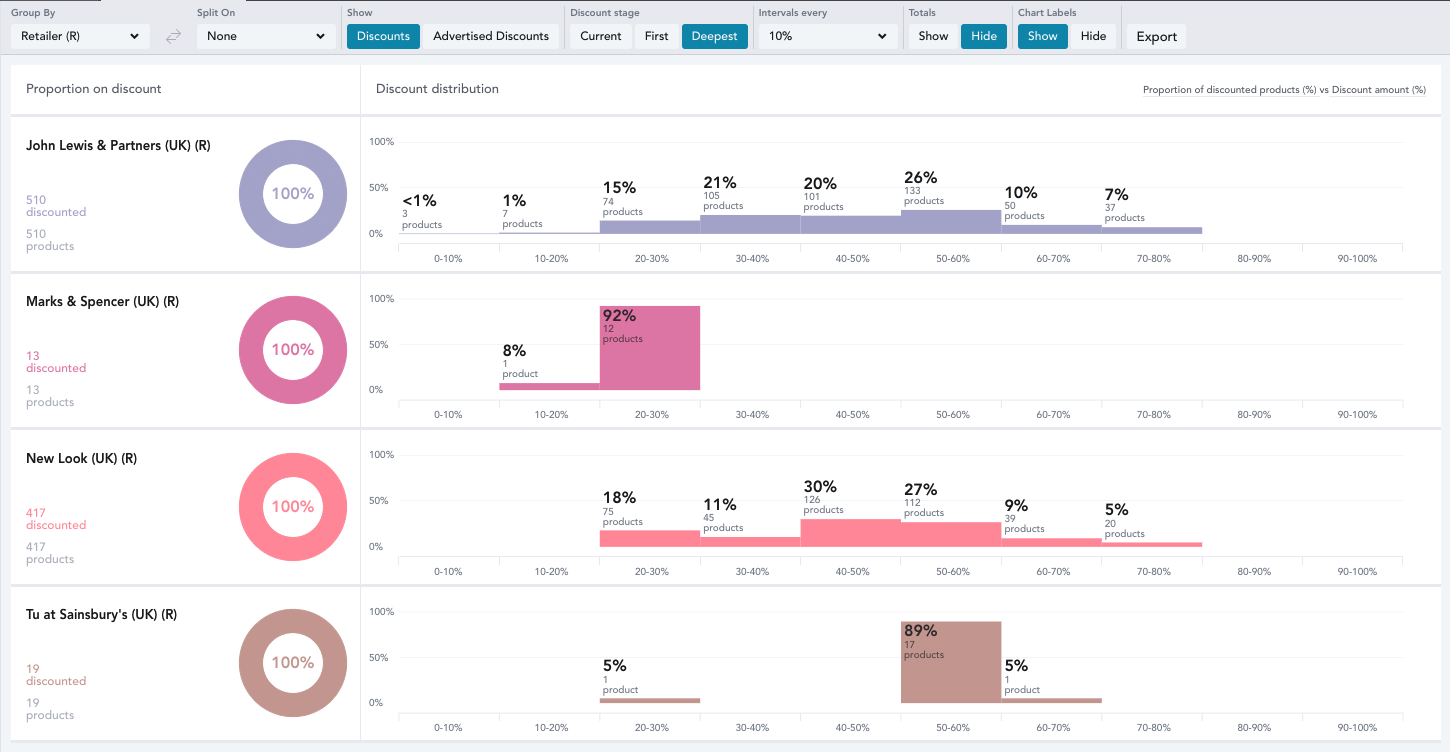1450x752 pixels.
Task: Click the "<1%" label in John Lewis chart
Action: tap(419, 201)
